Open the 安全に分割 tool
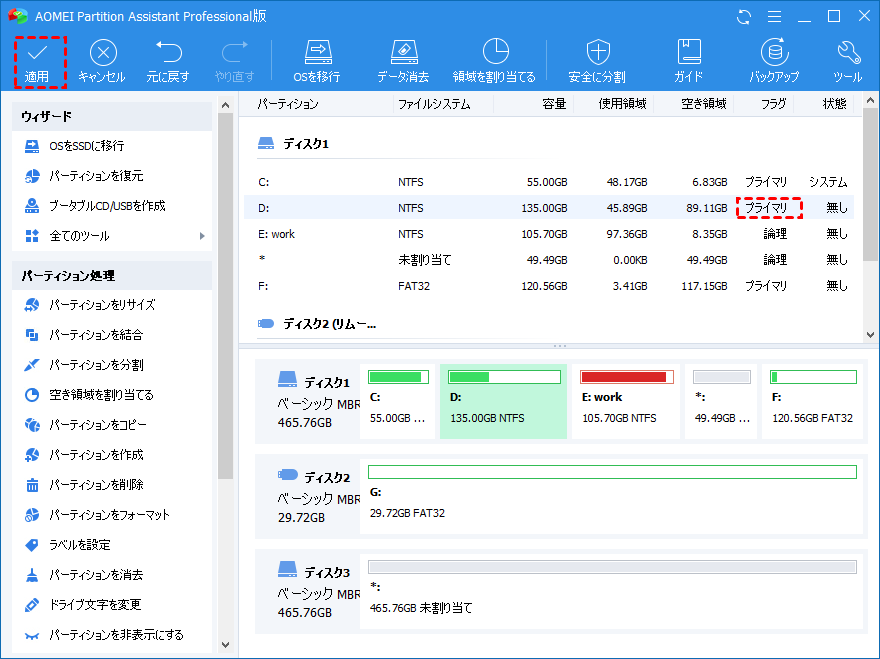Image resolution: width=880 pixels, height=659 pixels. 597,62
